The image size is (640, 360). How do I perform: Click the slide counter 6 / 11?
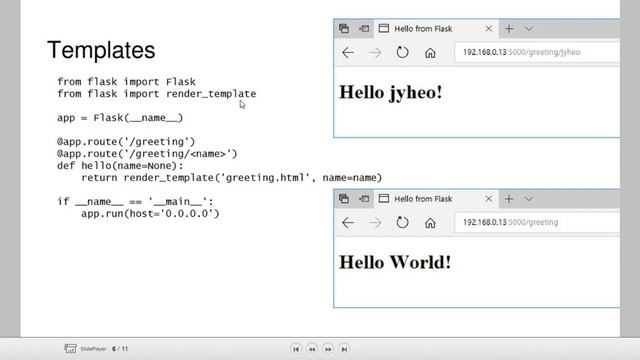coord(120,349)
